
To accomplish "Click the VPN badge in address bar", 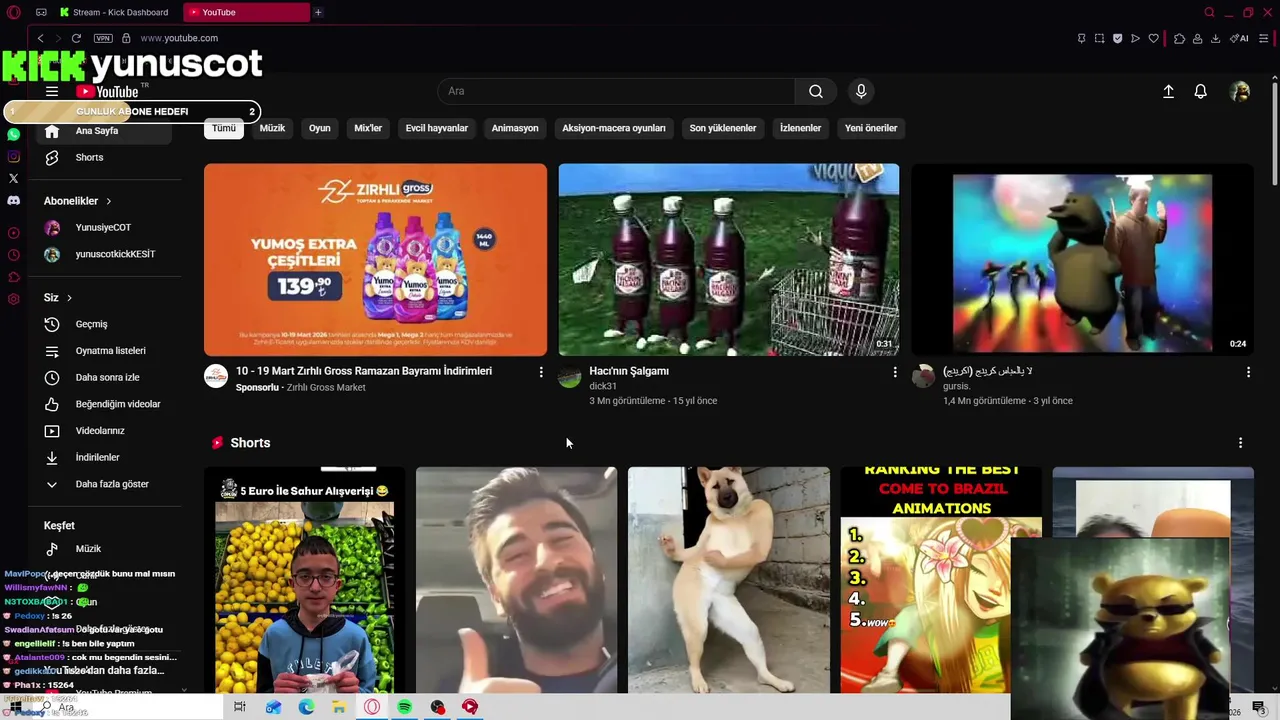I will 103,38.
